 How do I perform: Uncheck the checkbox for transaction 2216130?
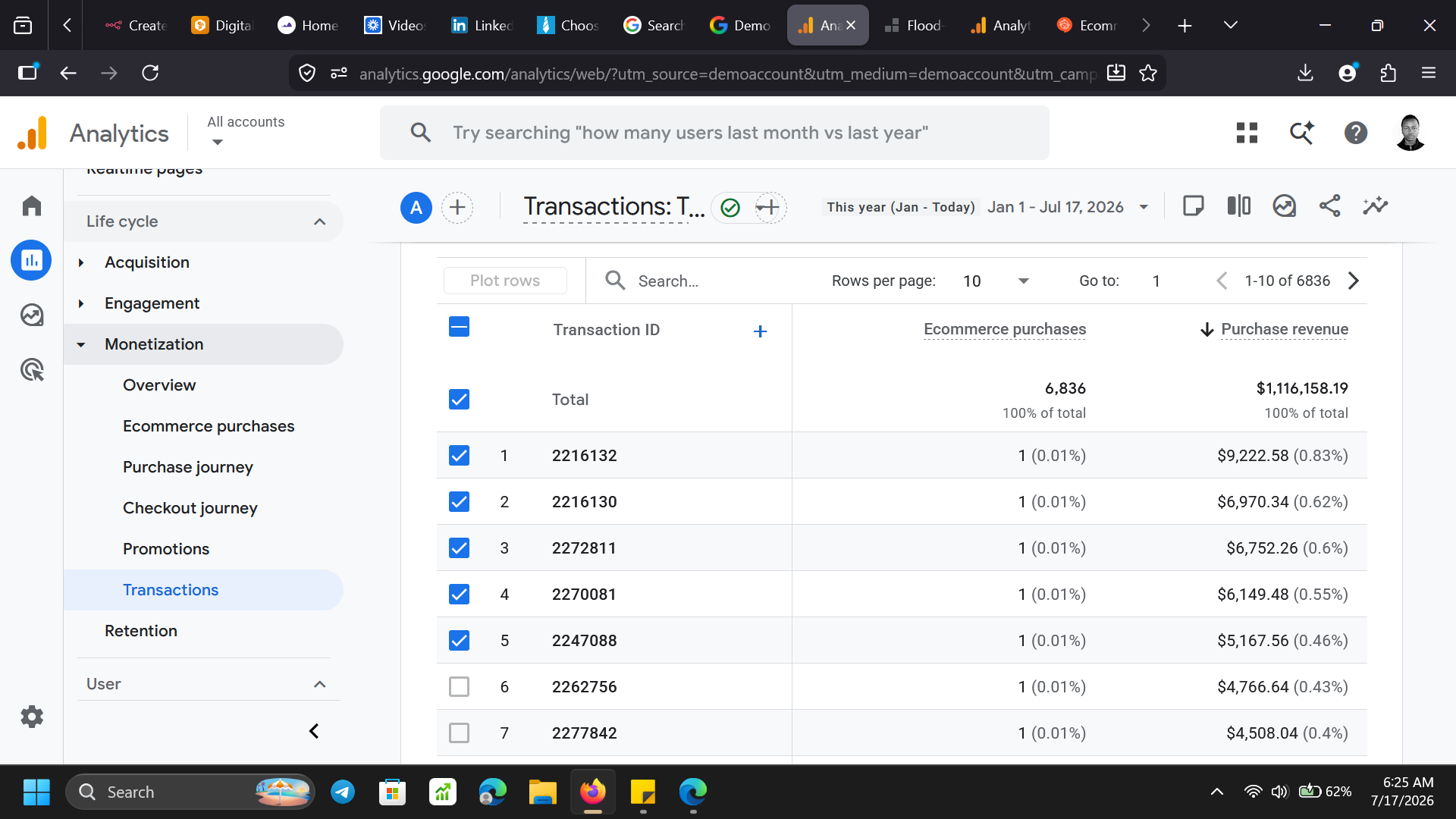(x=459, y=501)
